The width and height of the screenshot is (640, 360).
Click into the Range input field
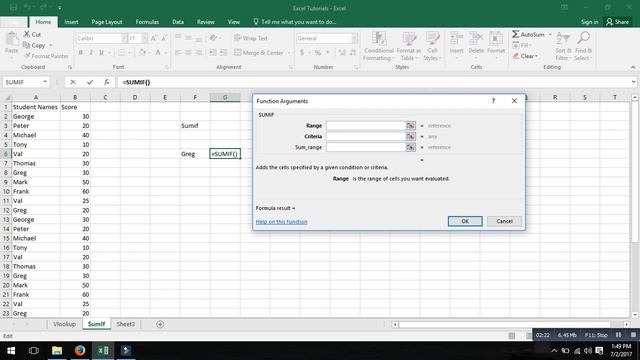[366, 126]
